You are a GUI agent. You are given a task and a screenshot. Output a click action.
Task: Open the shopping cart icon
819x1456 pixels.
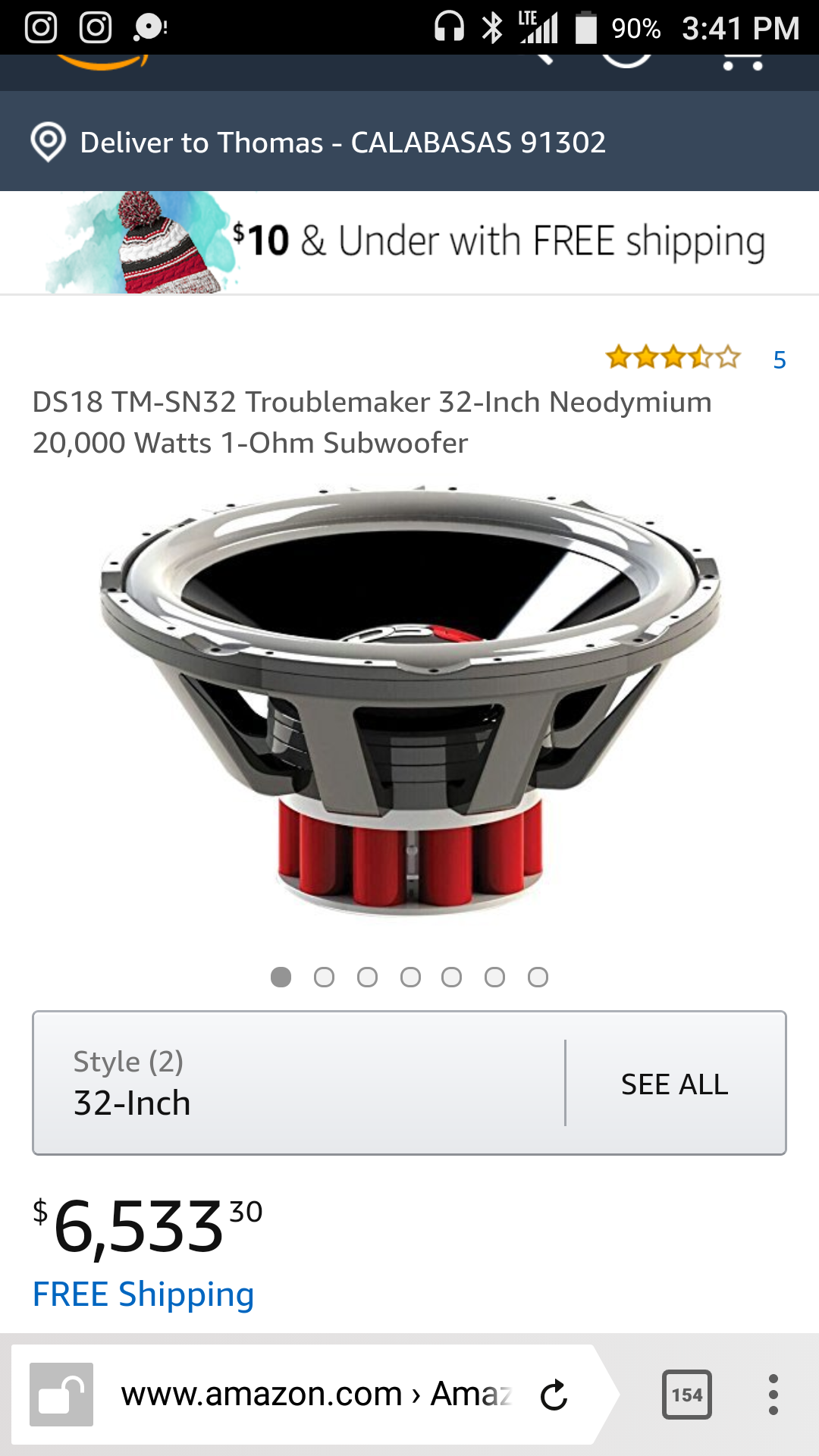[x=742, y=62]
